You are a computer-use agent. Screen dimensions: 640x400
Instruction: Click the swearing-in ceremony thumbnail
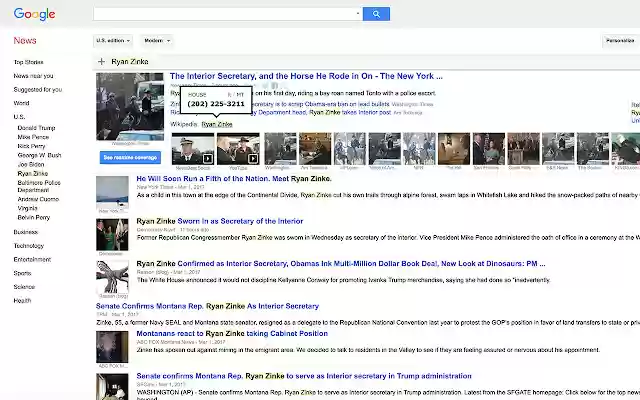pos(112,235)
